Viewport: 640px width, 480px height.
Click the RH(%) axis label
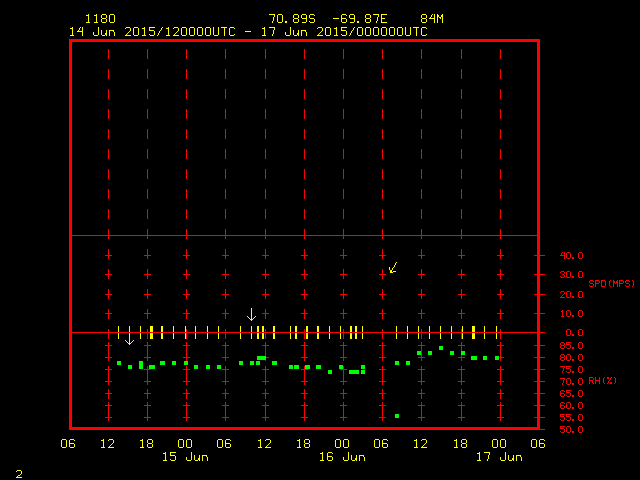pyautogui.click(x=604, y=381)
